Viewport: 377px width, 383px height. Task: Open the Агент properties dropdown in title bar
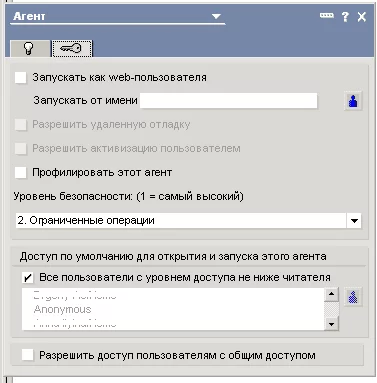click(x=216, y=16)
